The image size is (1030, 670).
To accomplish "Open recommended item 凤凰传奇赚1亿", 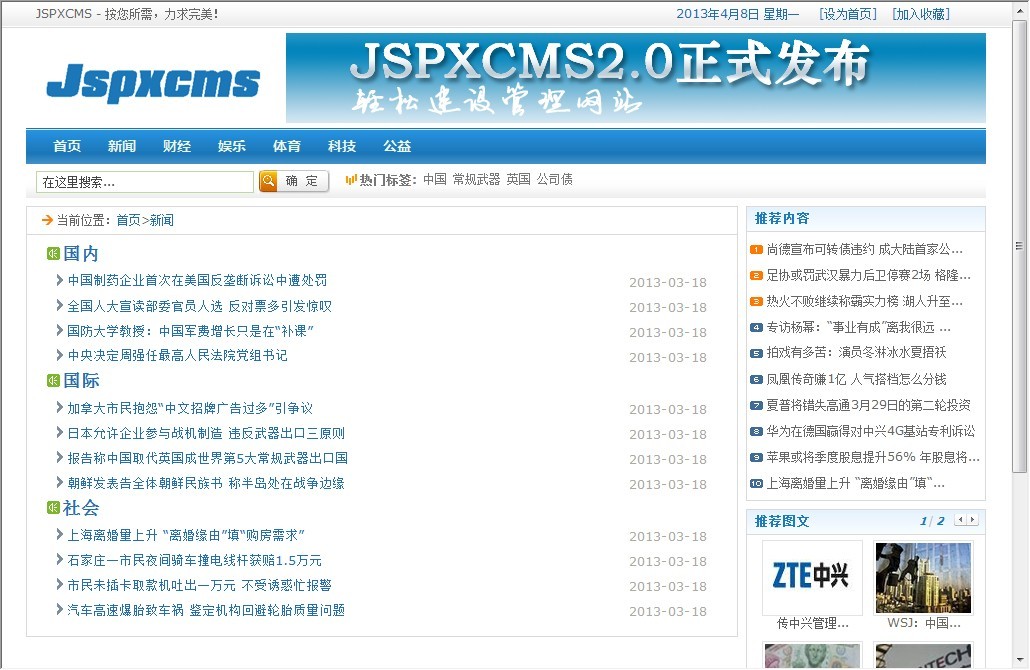I will tap(857, 379).
